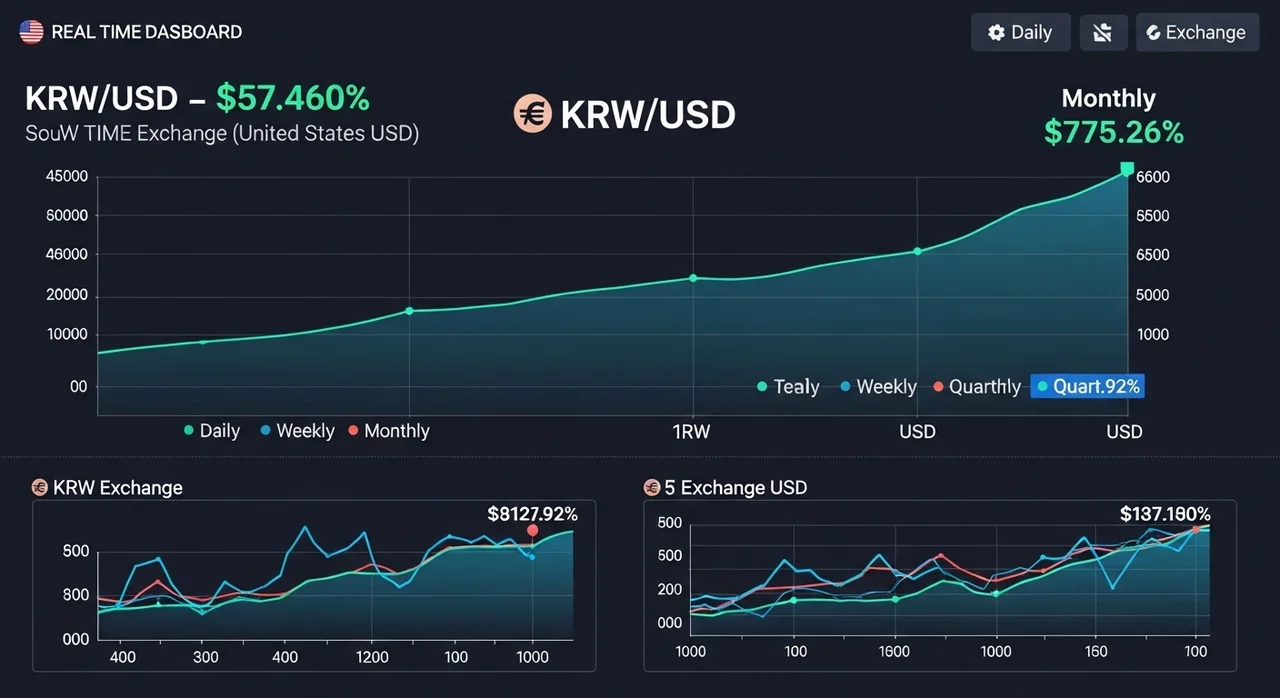Click the Monthly $775.26% value
This screenshot has width=1280, height=698.
coord(1113,132)
